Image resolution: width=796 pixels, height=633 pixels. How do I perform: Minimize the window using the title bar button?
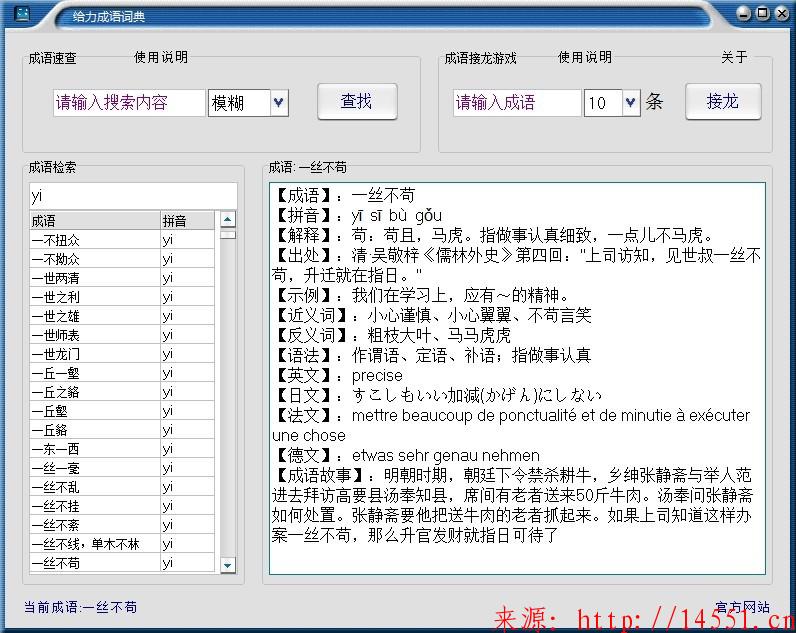pyautogui.click(x=744, y=13)
